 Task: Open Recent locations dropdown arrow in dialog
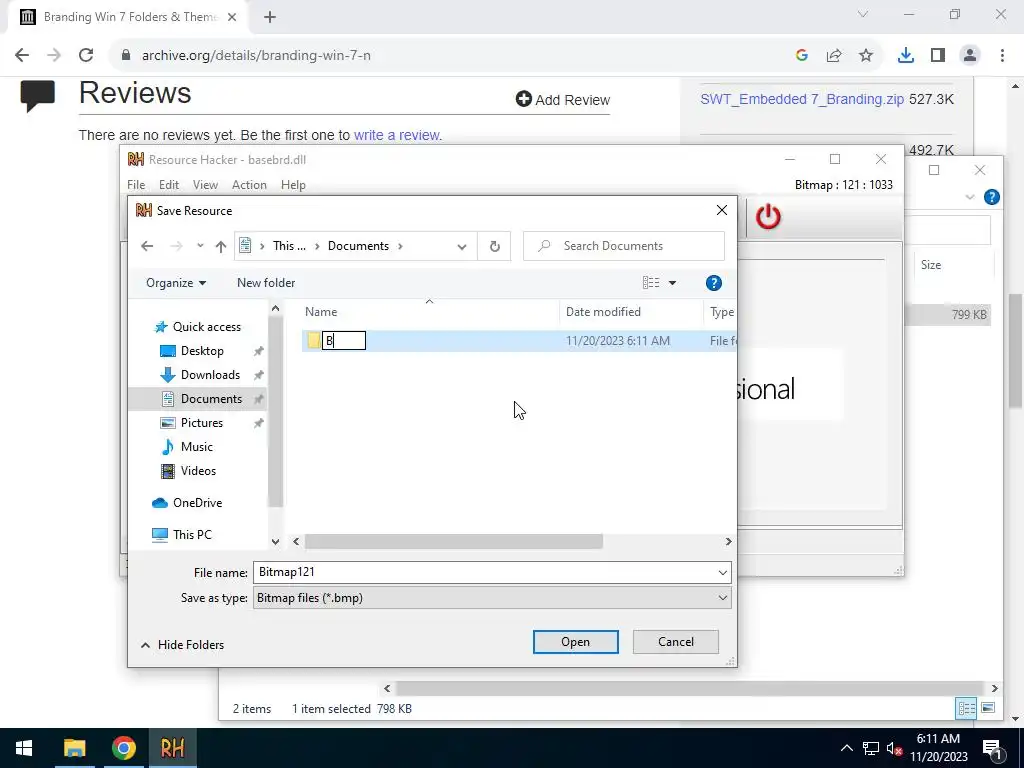pos(200,246)
